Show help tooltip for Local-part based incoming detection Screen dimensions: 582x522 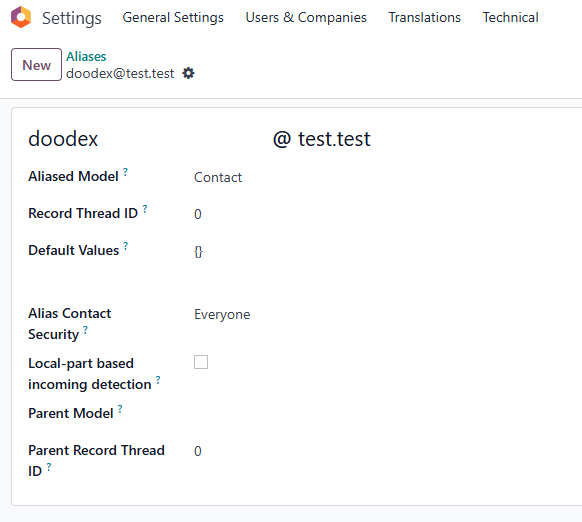[x=158, y=379]
